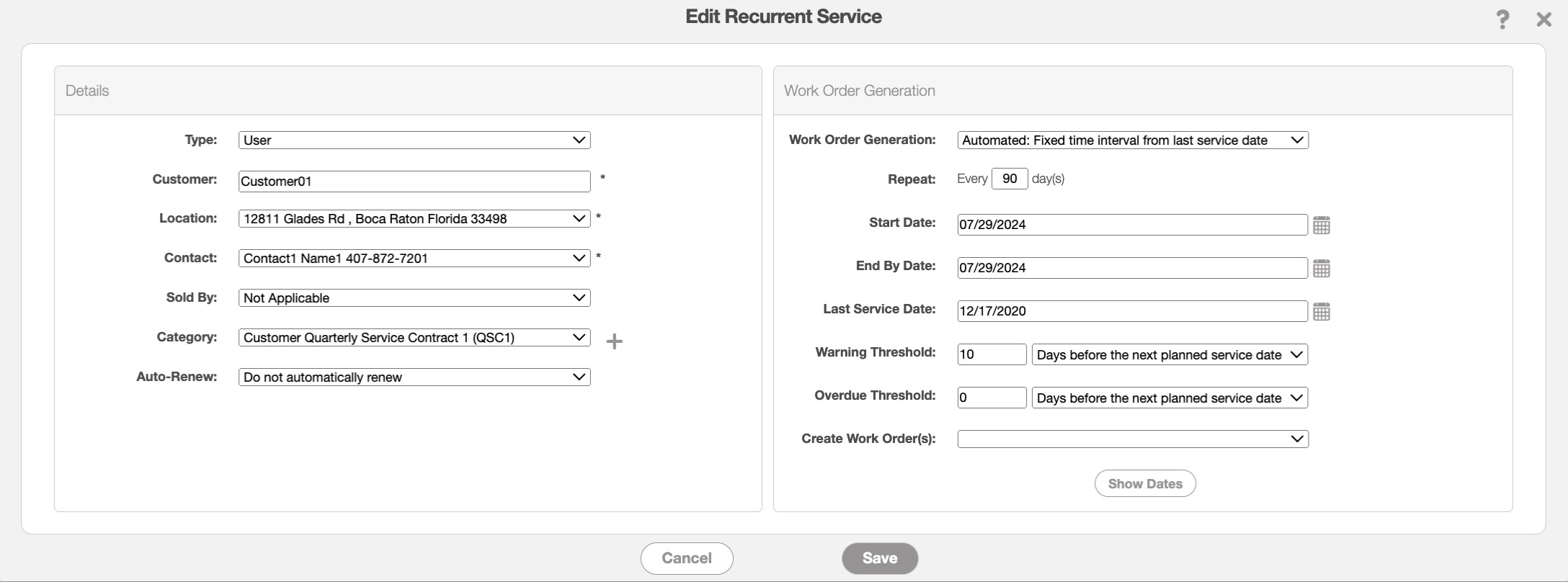Open the Category dropdown
Screen dimensions: 1568x582
tap(414, 338)
